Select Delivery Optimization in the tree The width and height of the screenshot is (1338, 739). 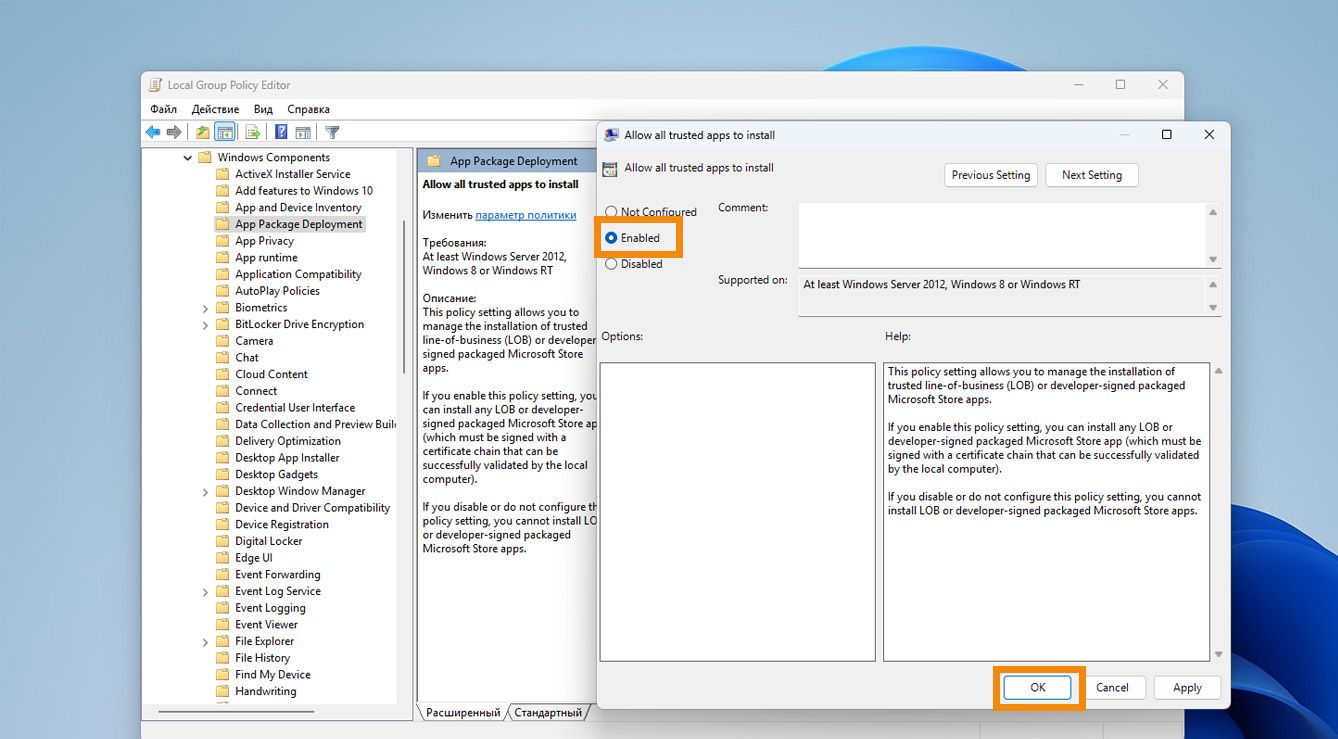click(288, 441)
